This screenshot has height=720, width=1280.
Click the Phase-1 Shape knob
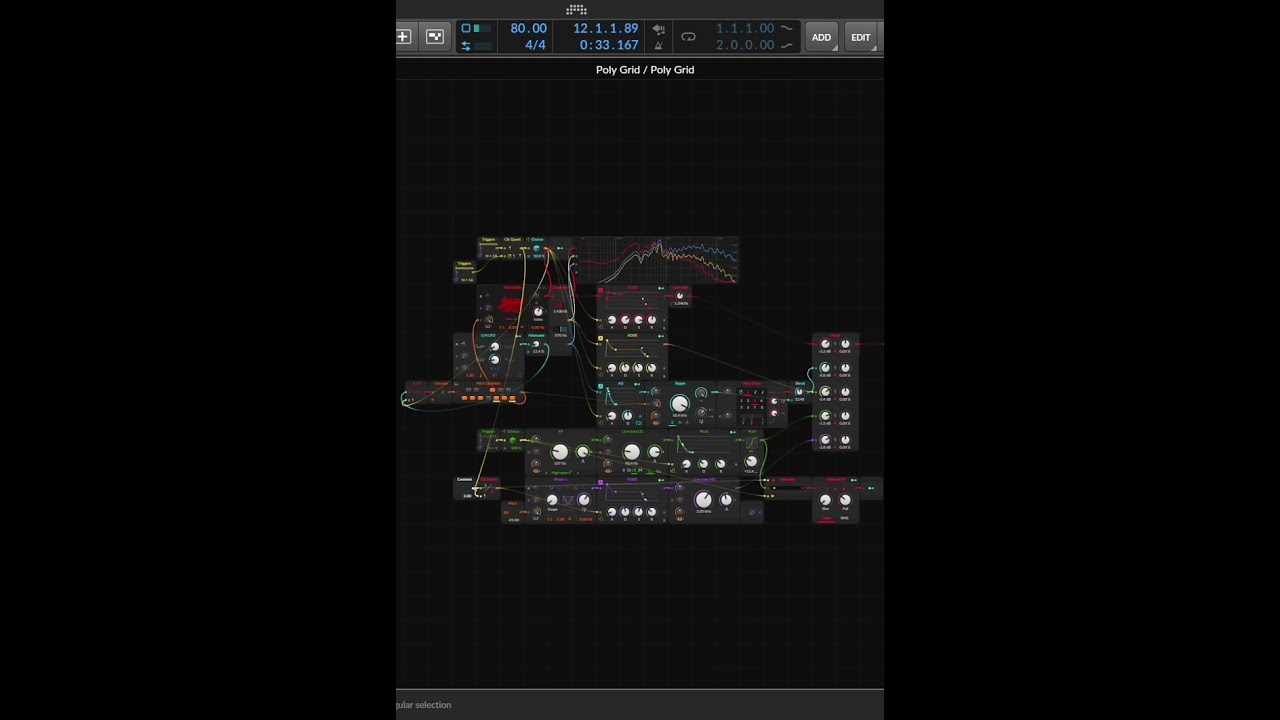click(552, 500)
